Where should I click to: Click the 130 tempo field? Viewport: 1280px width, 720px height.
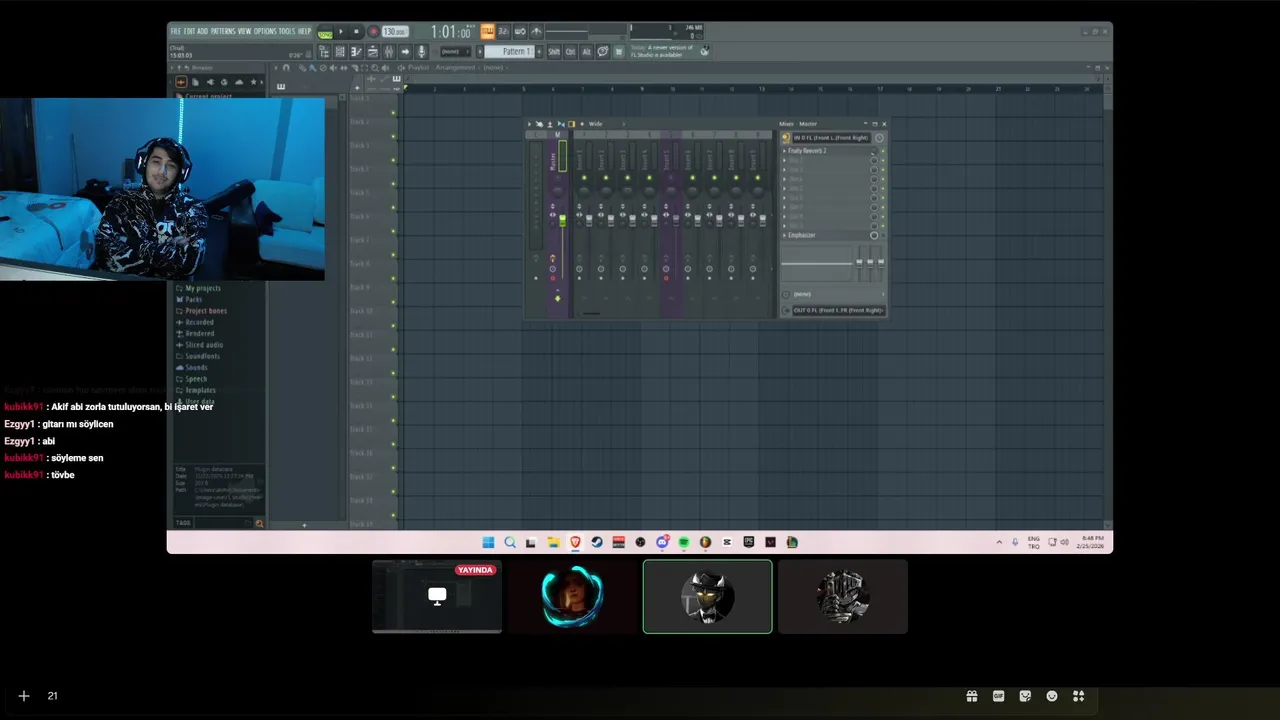pyautogui.click(x=395, y=31)
